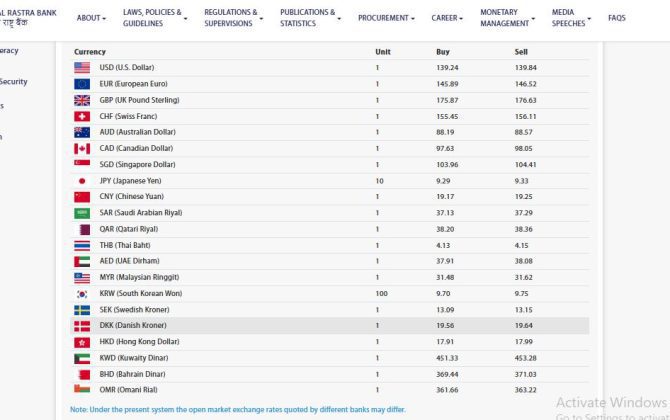Image resolution: width=670 pixels, height=420 pixels.
Task: Click the UK Pound Sterling flag icon
Action: [82, 100]
